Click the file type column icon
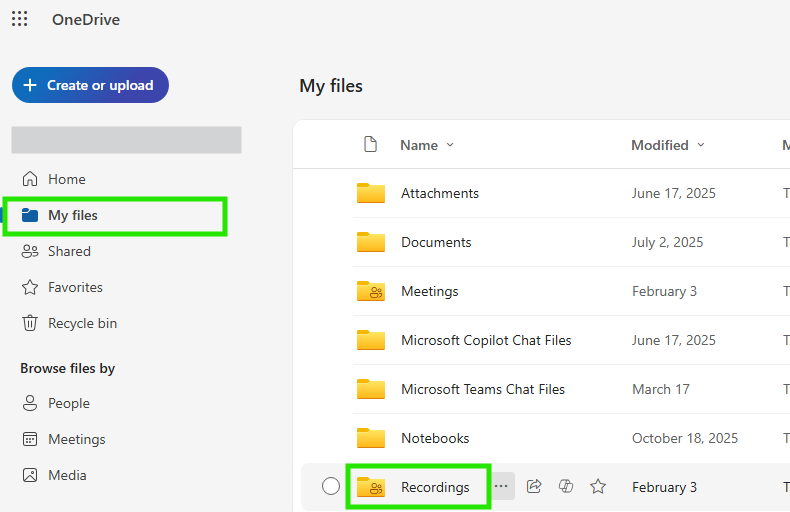Screen dimensions: 790x512 point(370,145)
